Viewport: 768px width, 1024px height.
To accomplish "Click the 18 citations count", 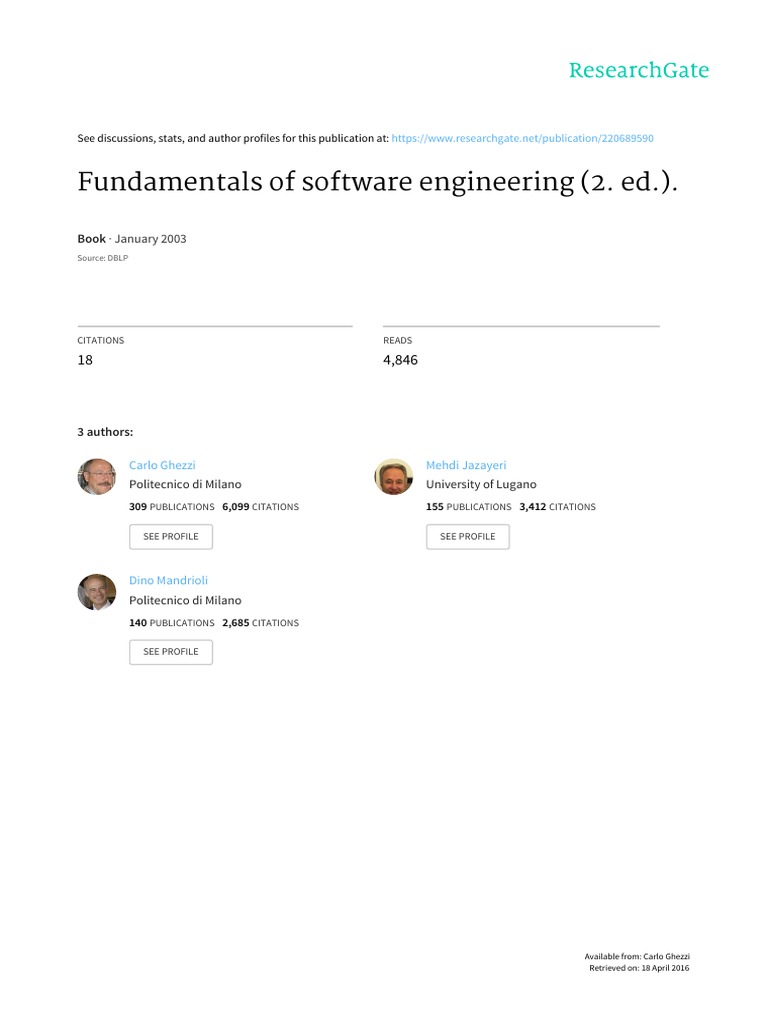I will [85, 360].
